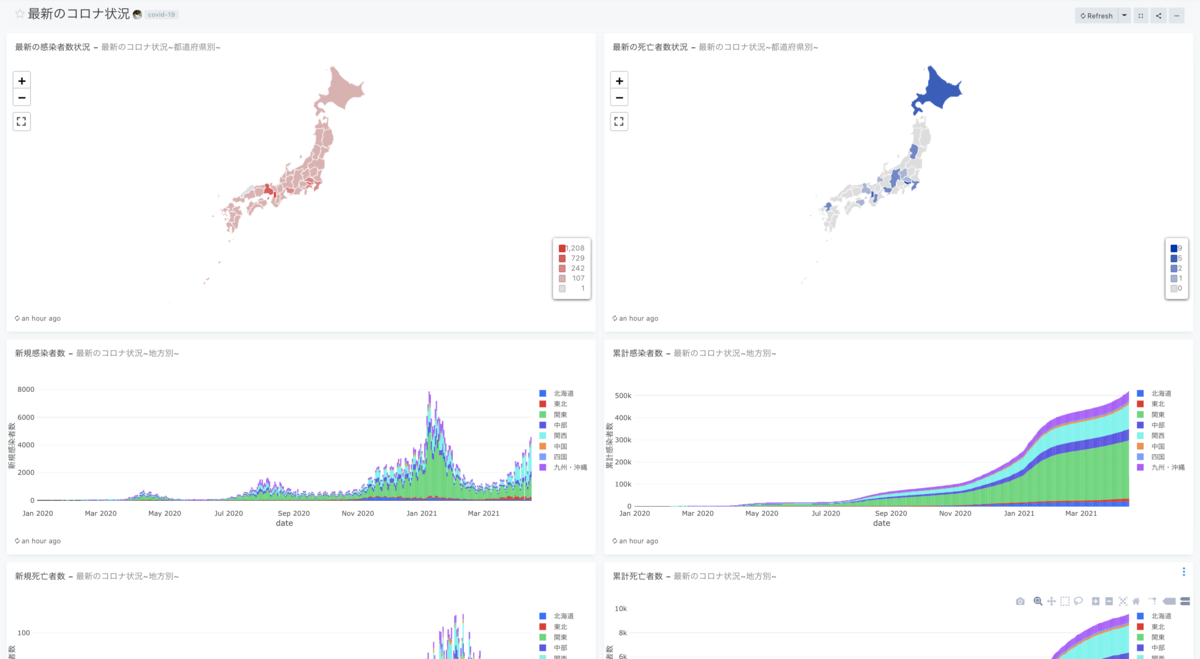Open query link beside 新規死亡者数 title
The height and width of the screenshot is (659, 1200).
(127, 576)
